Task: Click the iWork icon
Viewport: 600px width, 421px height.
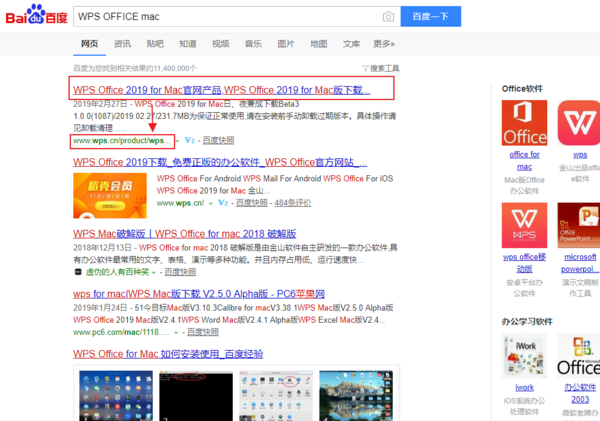Action: pyautogui.click(x=524, y=356)
